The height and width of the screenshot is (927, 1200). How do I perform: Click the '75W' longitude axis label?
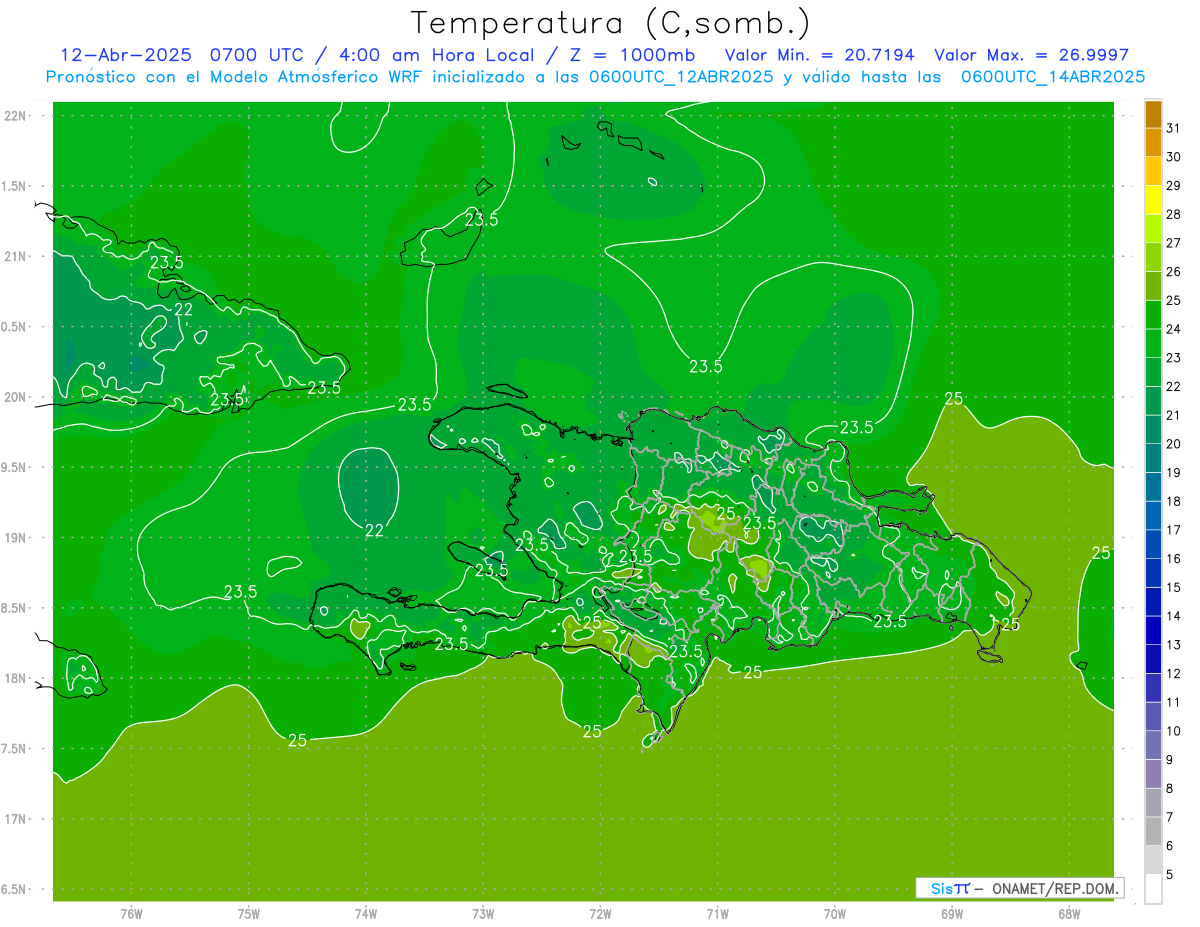[x=249, y=914]
